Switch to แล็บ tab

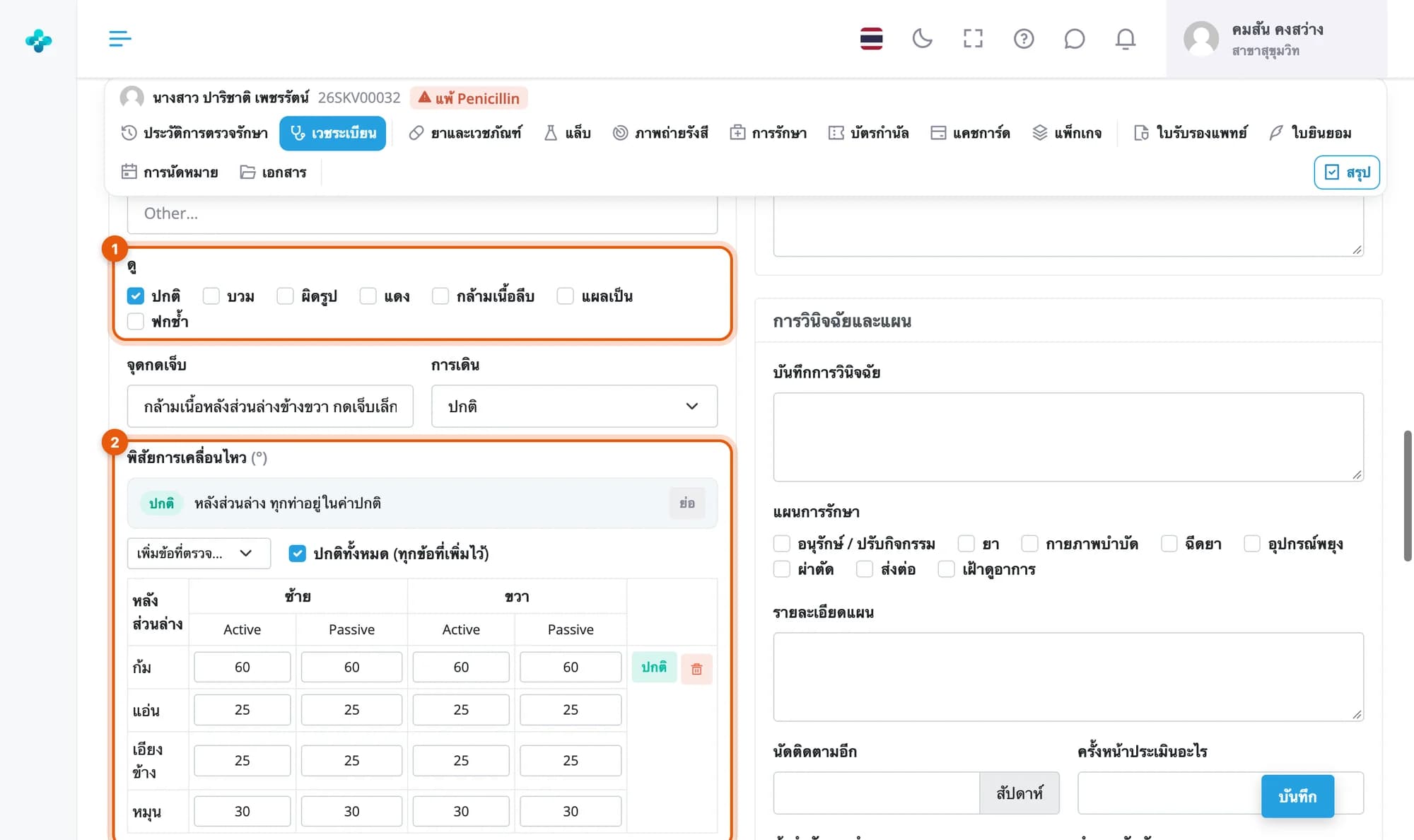[567, 133]
